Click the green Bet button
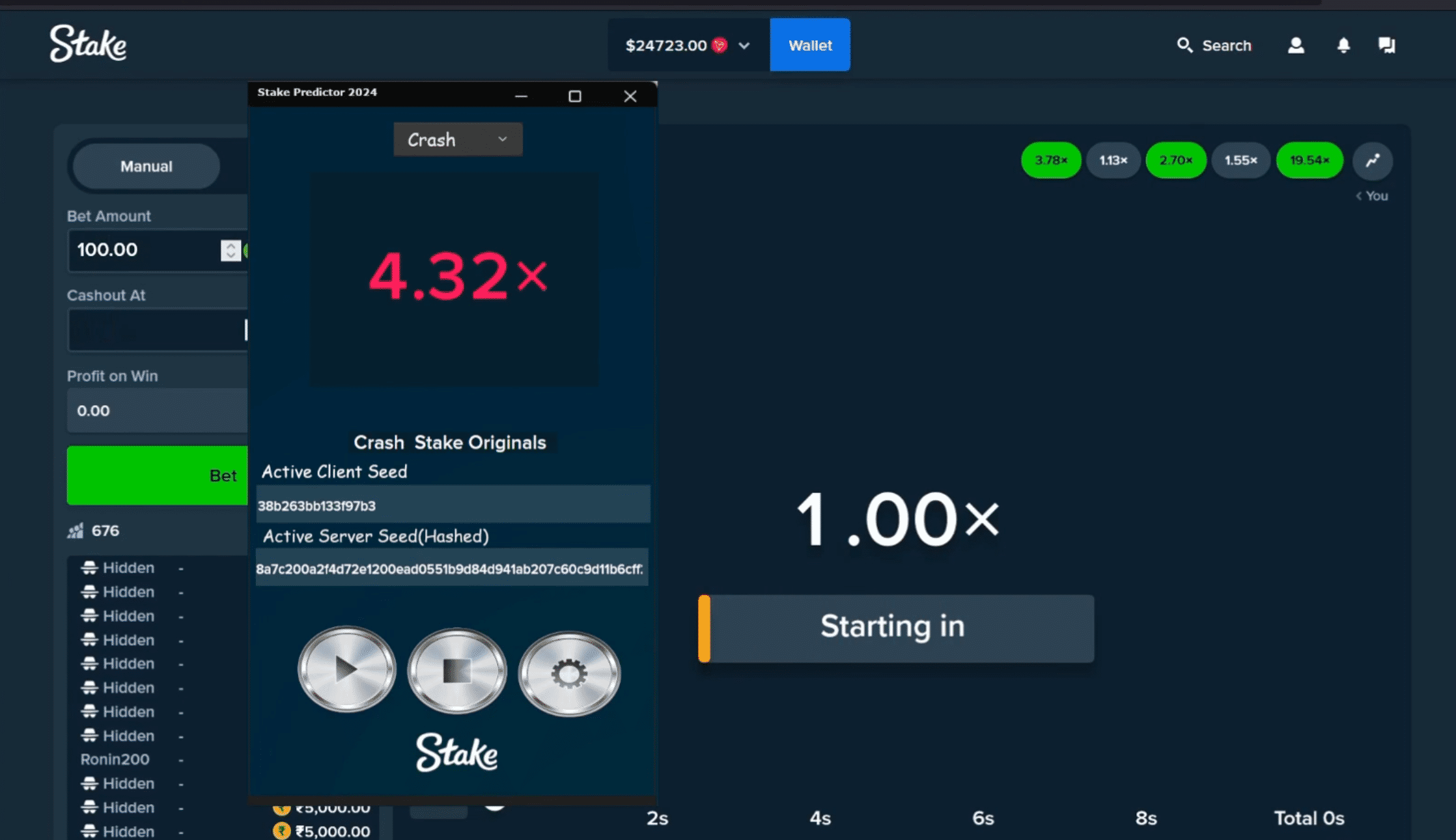This screenshot has height=840, width=1456. pyautogui.click(x=158, y=475)
